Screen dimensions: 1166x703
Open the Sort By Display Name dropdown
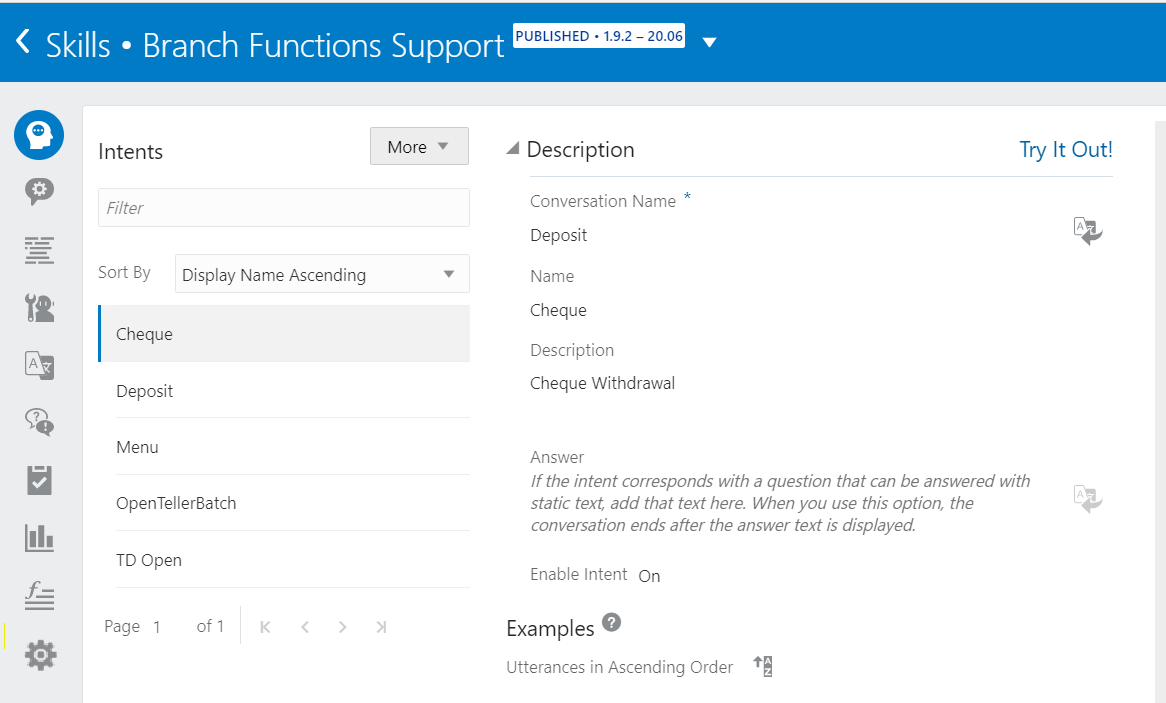[x=322, y=274]
